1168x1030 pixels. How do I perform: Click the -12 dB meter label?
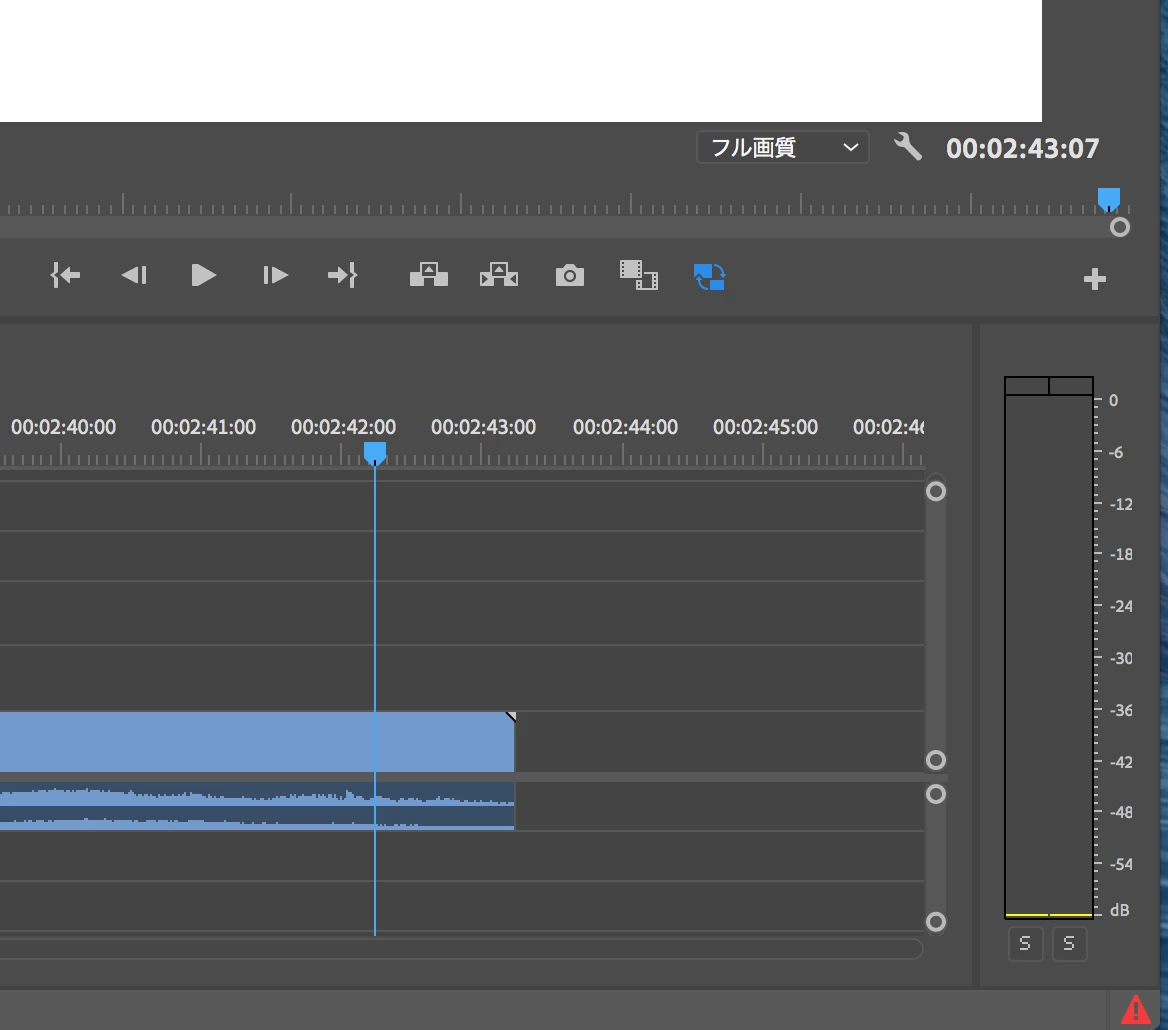coord(1120,504)
